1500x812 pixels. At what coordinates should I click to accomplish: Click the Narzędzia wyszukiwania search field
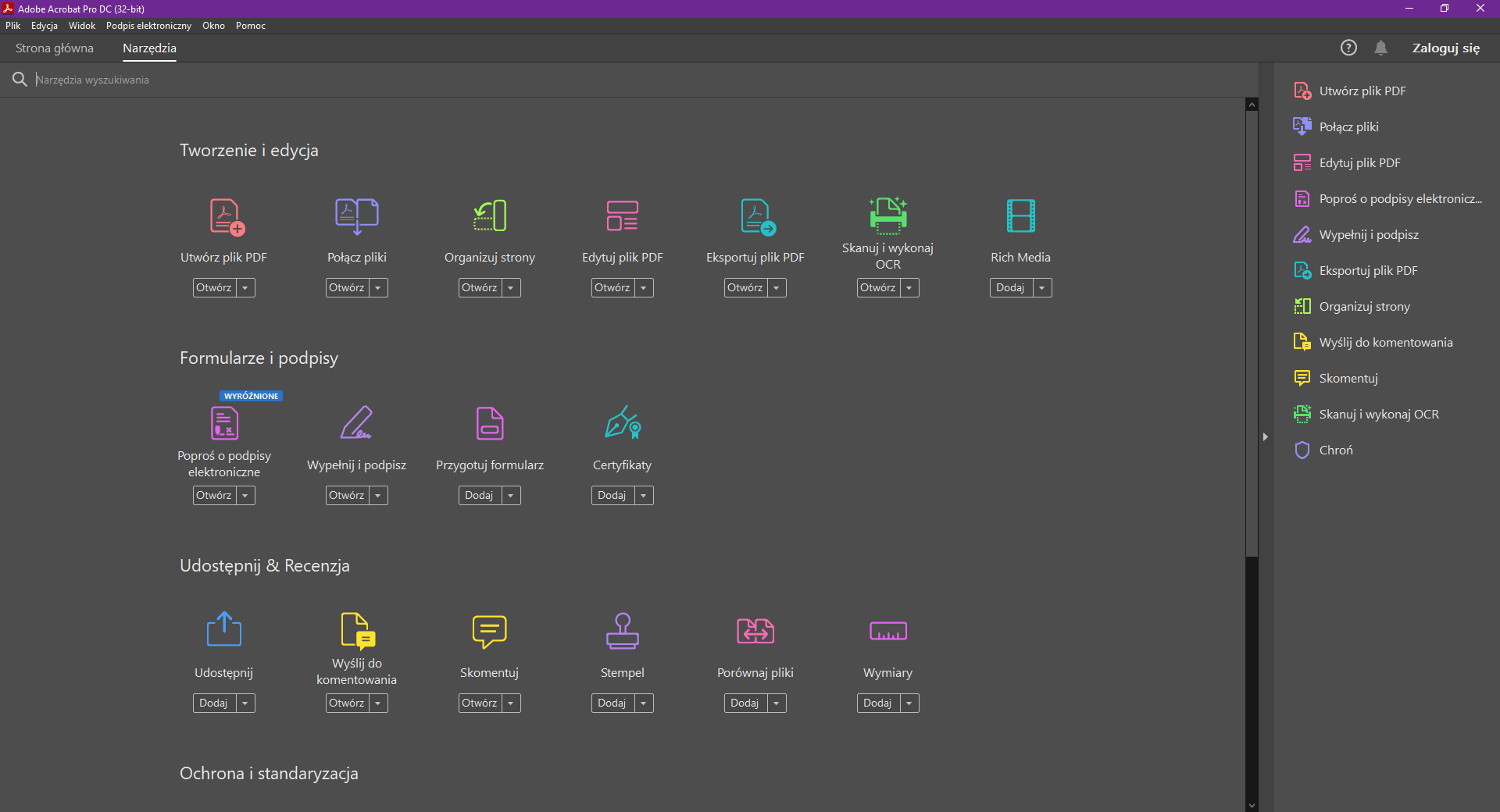tap(641, 80)
